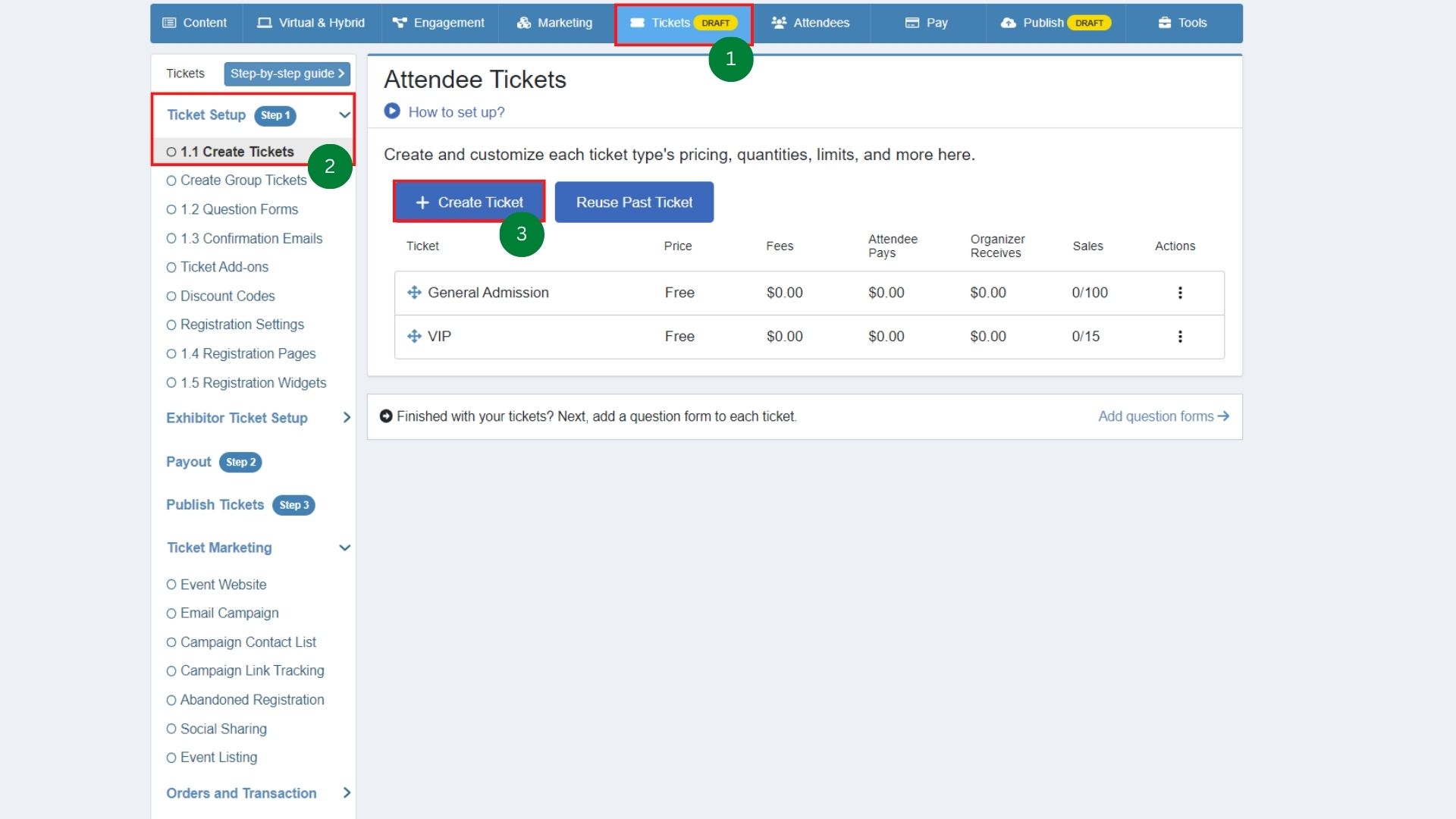1456x819 pixels.
Task: Expand Orders and Transaction chevron
Action: 347,793
